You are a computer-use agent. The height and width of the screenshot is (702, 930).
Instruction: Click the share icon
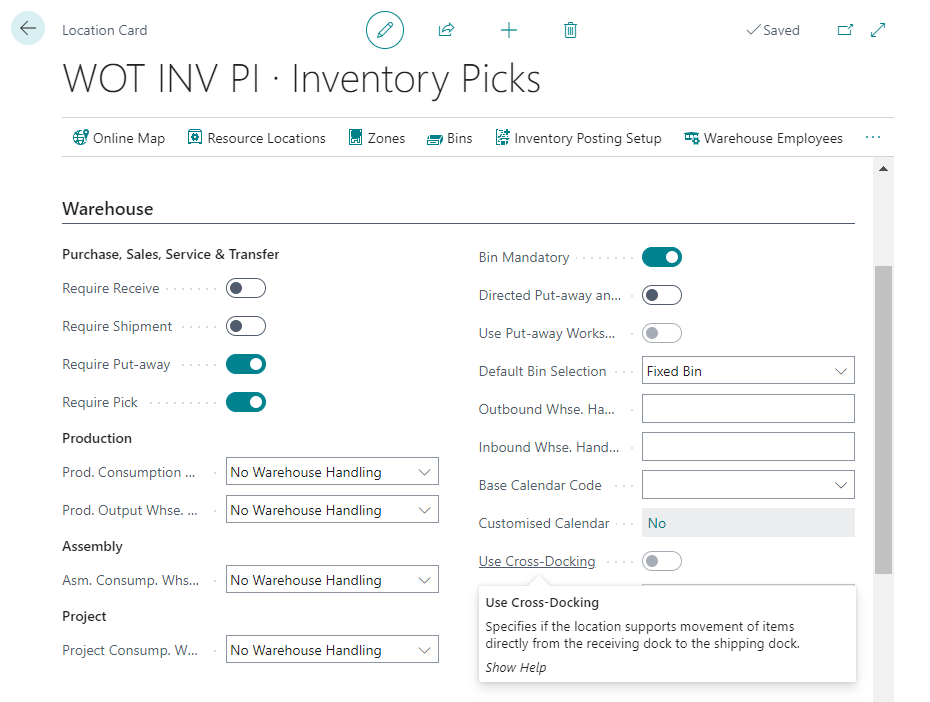447,30
